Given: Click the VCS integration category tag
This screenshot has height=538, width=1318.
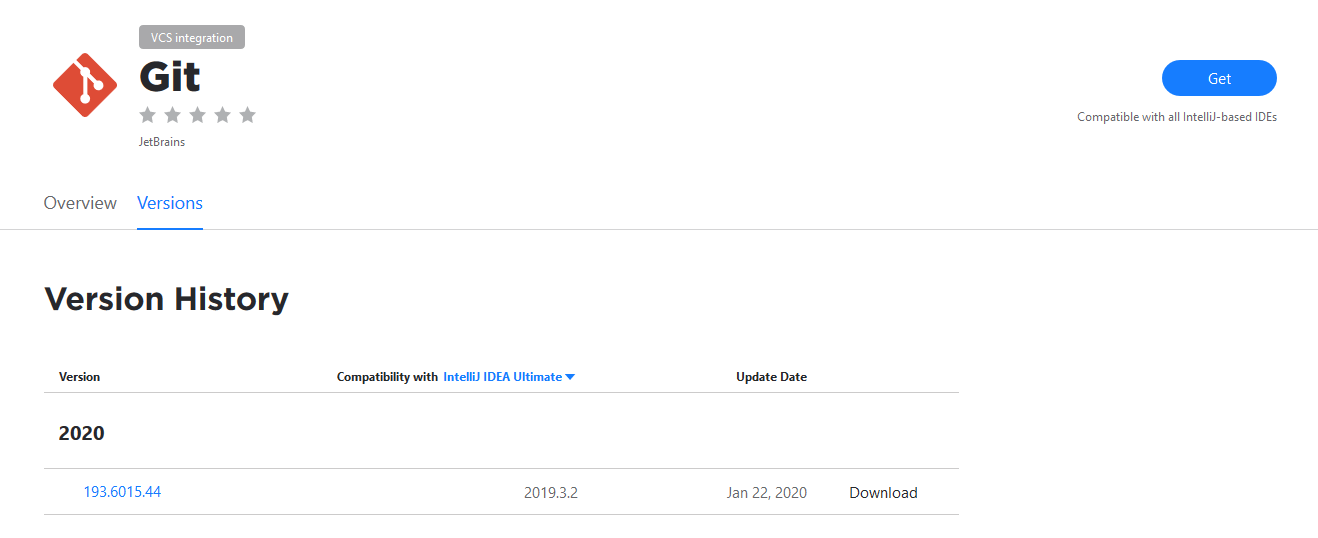Looking at the screenshot, I should point(192,38).
